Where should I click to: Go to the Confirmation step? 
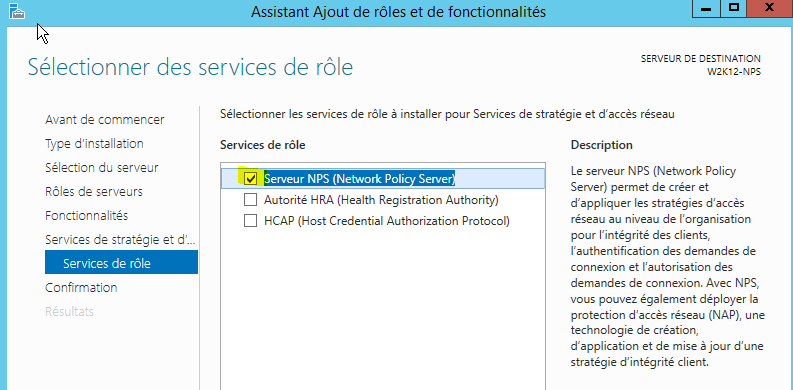point(81,287)
